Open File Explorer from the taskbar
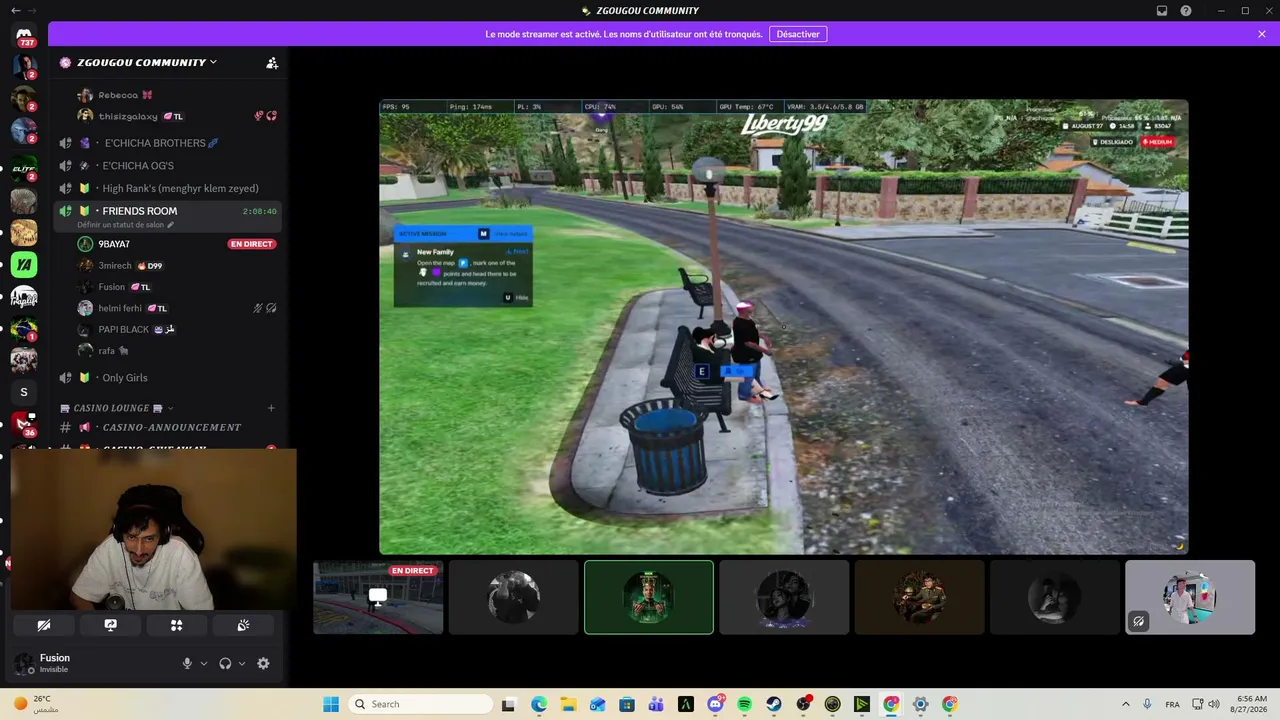 tap(568, 704)
